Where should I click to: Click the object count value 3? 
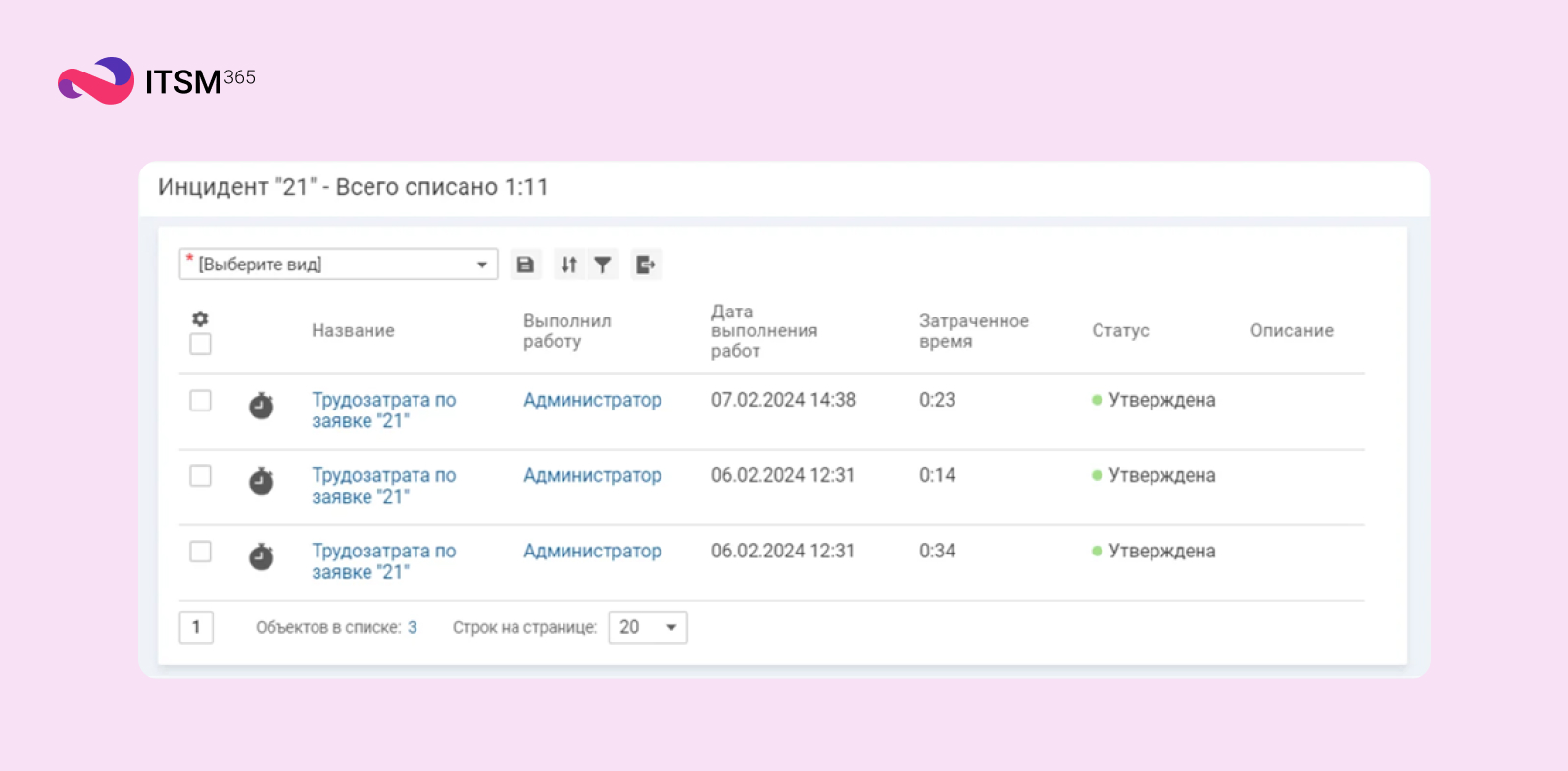(x=413, y=627)
